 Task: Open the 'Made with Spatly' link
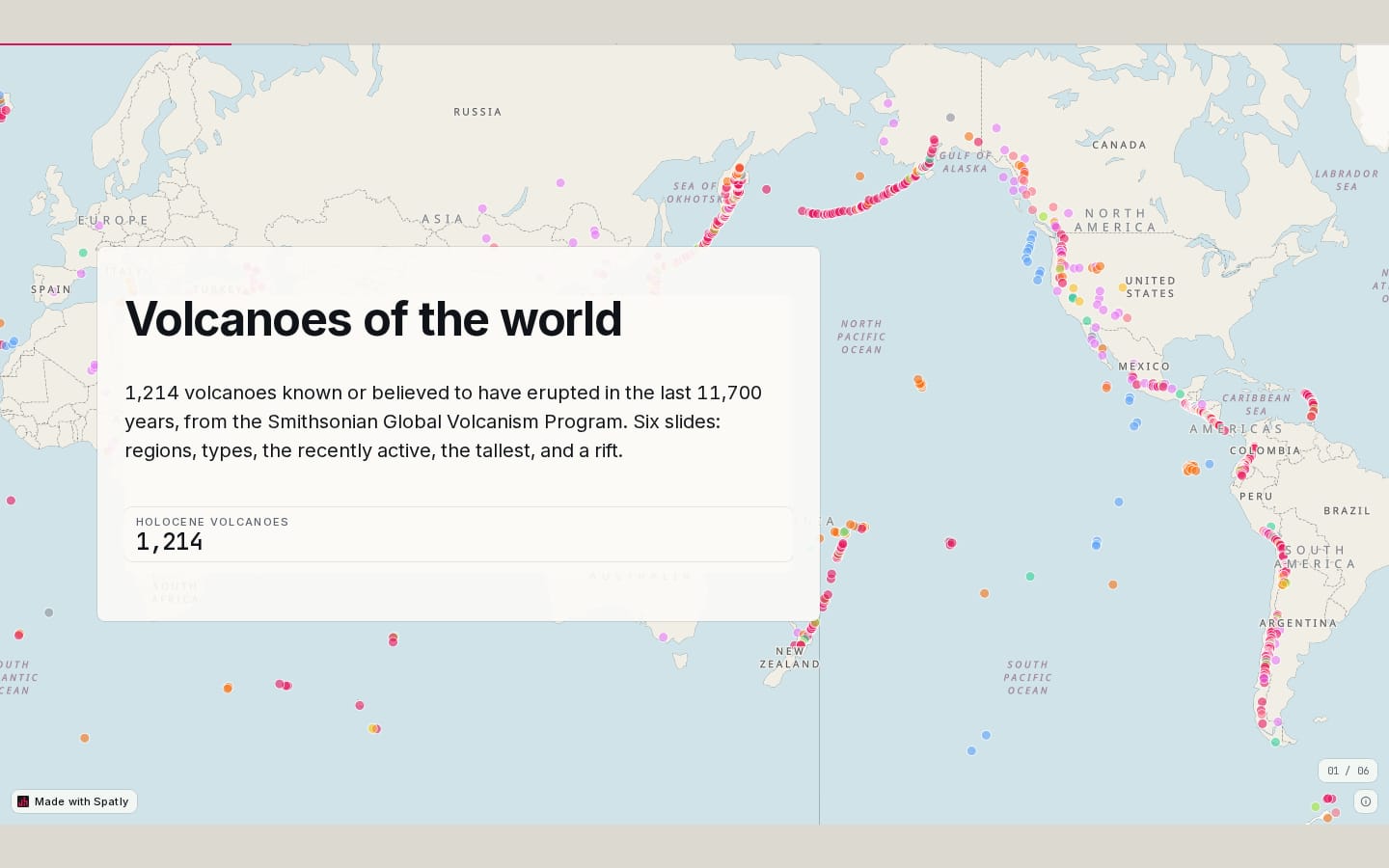74,801
